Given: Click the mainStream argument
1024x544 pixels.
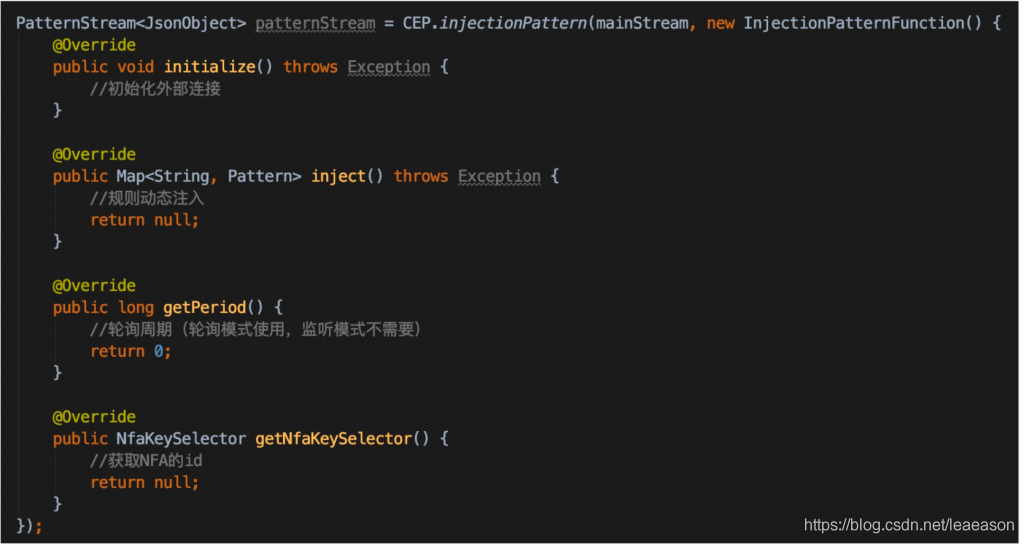Looking at the screenshot, I should point(641,23).
